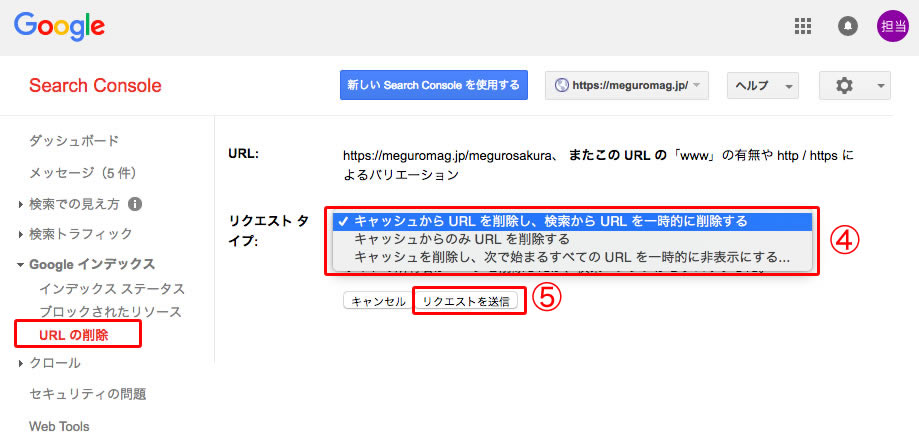Click the info icon beside 検索での見え方

(135, 204)
